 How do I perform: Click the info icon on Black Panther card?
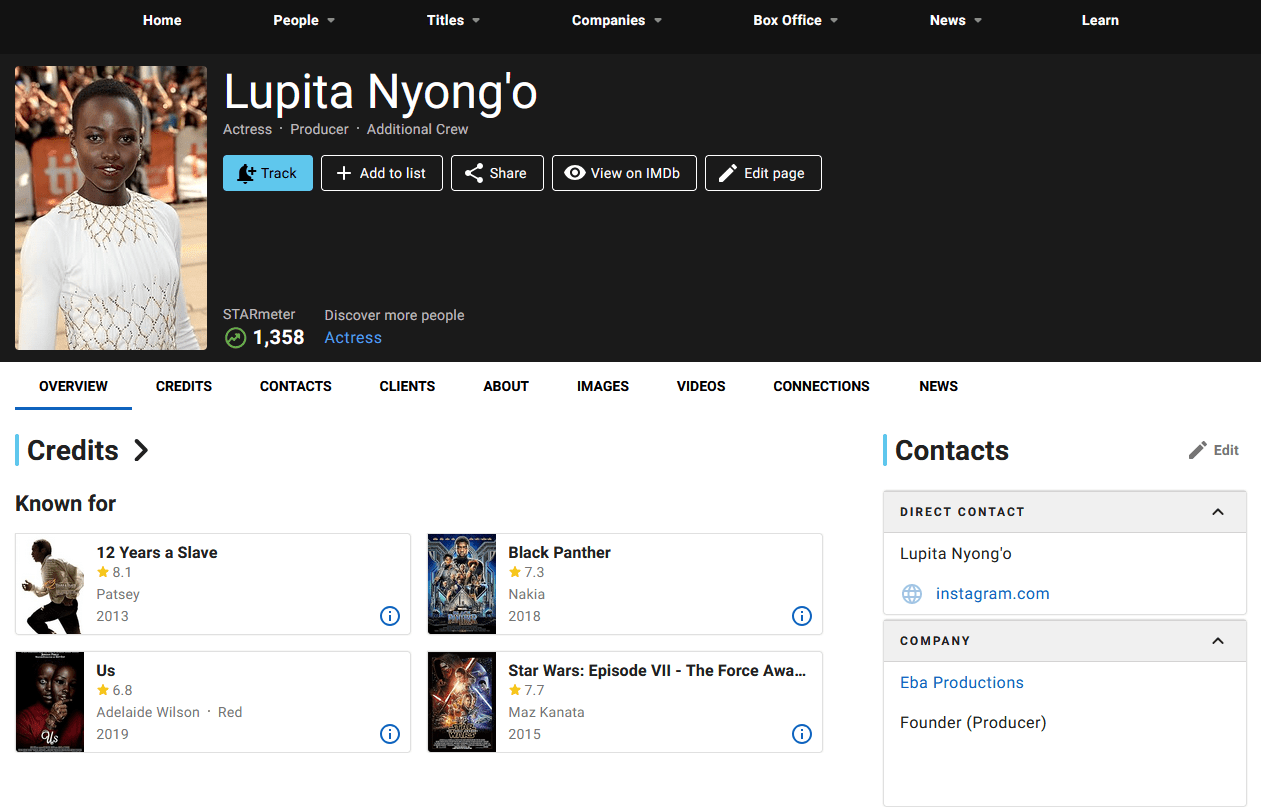[802, 616]
